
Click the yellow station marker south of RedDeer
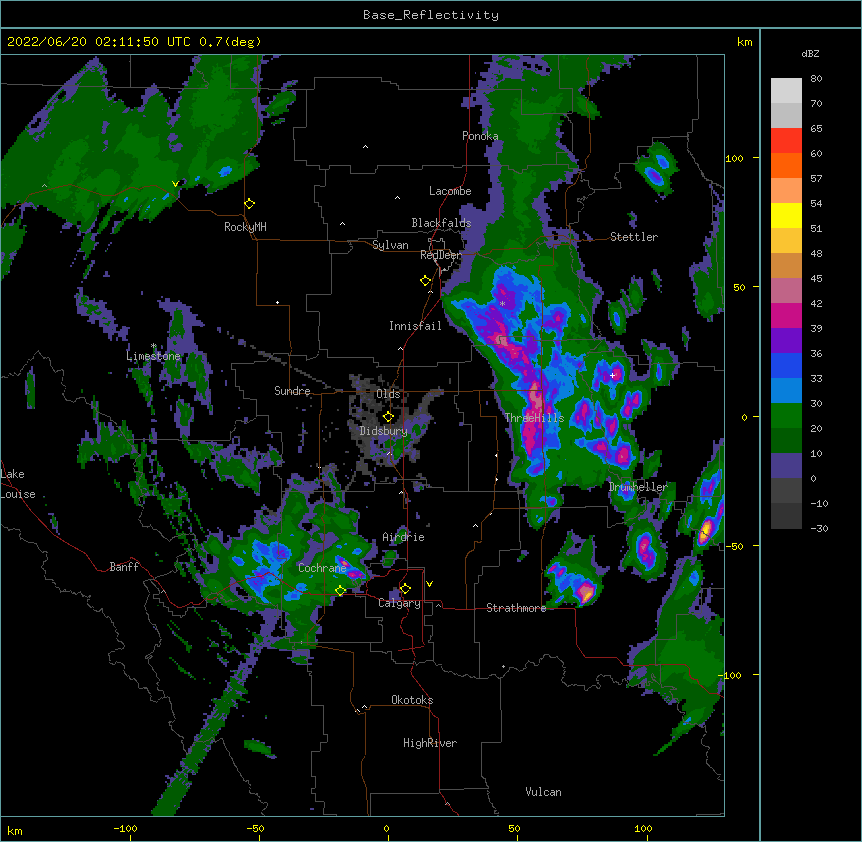click(x=426, y=281)
